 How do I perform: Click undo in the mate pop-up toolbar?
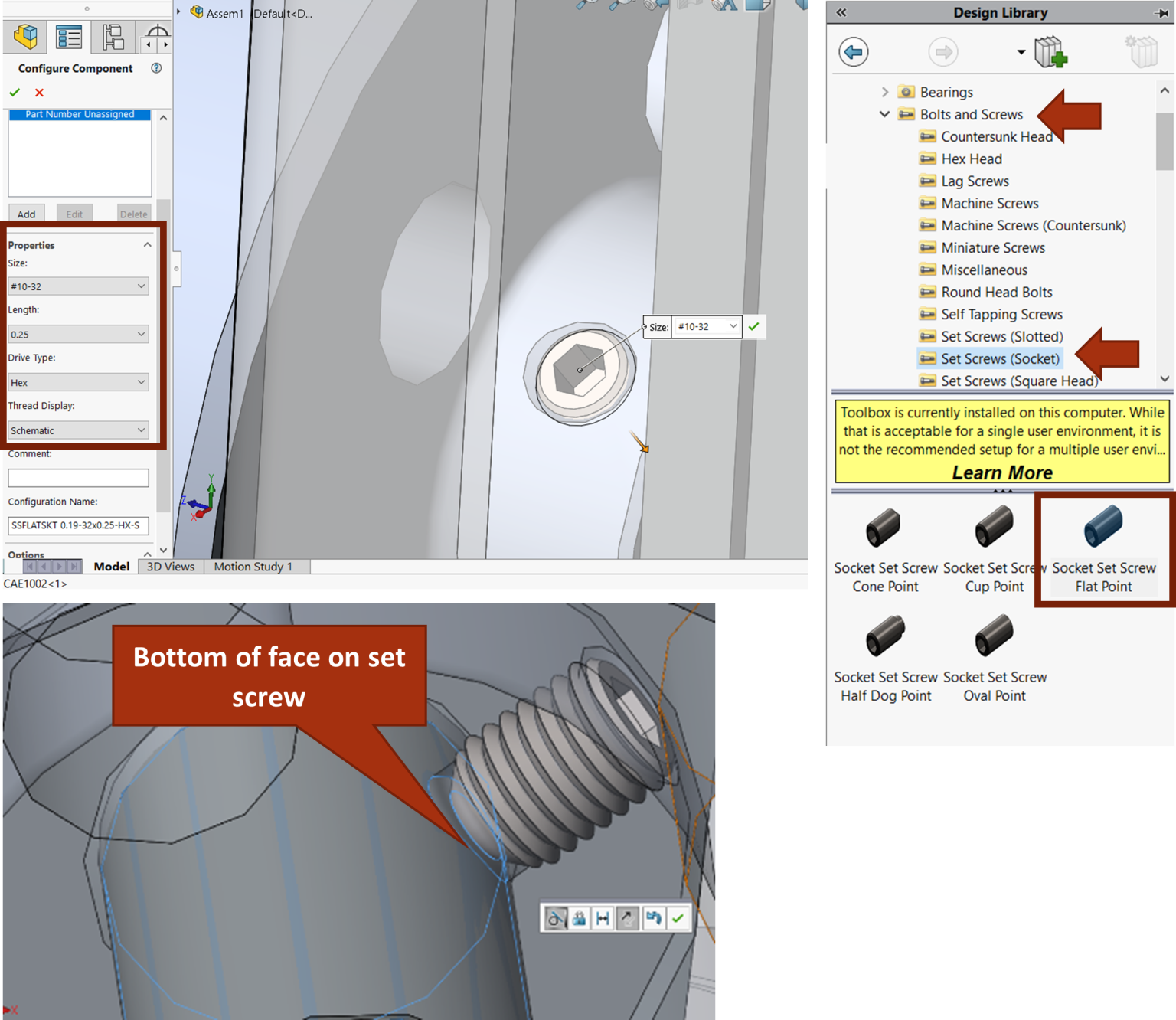[x=653, y=918]
